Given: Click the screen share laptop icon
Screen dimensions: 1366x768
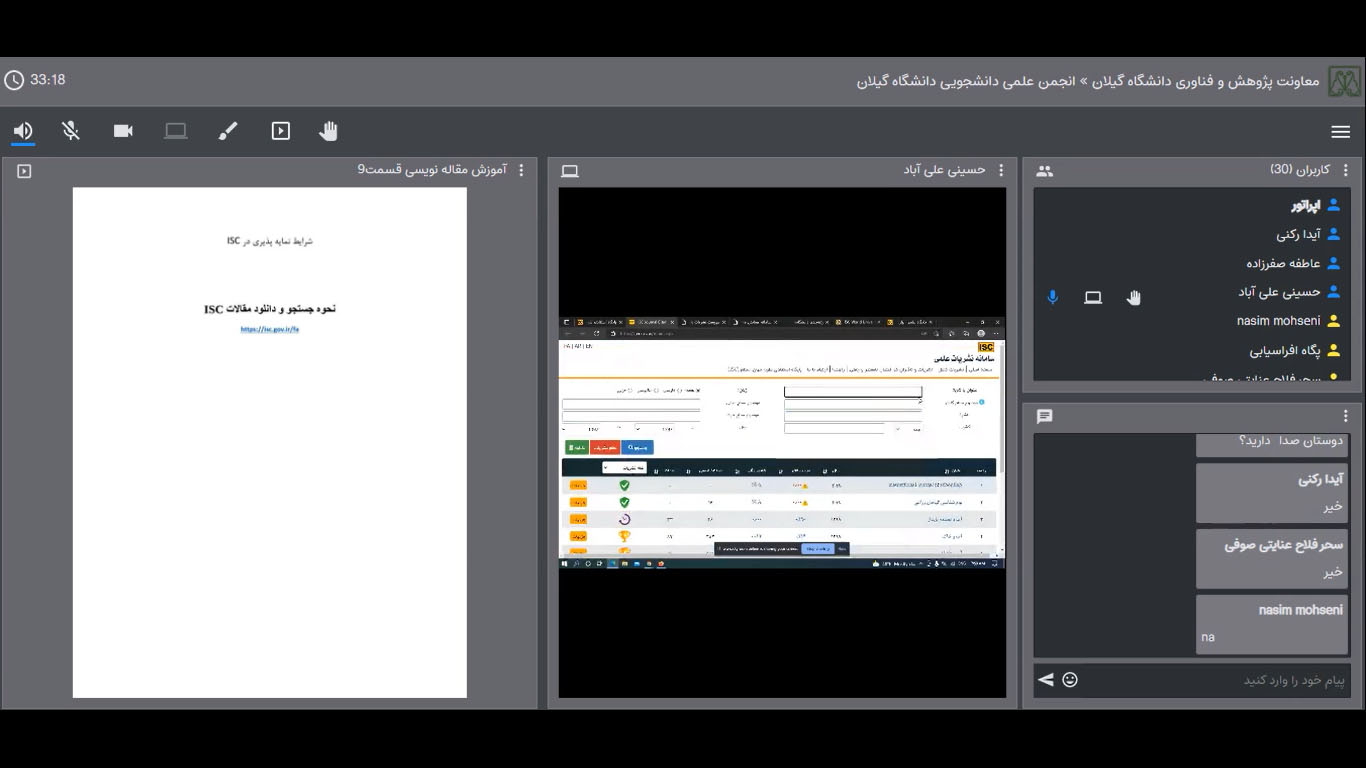Looking at the screenshot, I should 176,131.
